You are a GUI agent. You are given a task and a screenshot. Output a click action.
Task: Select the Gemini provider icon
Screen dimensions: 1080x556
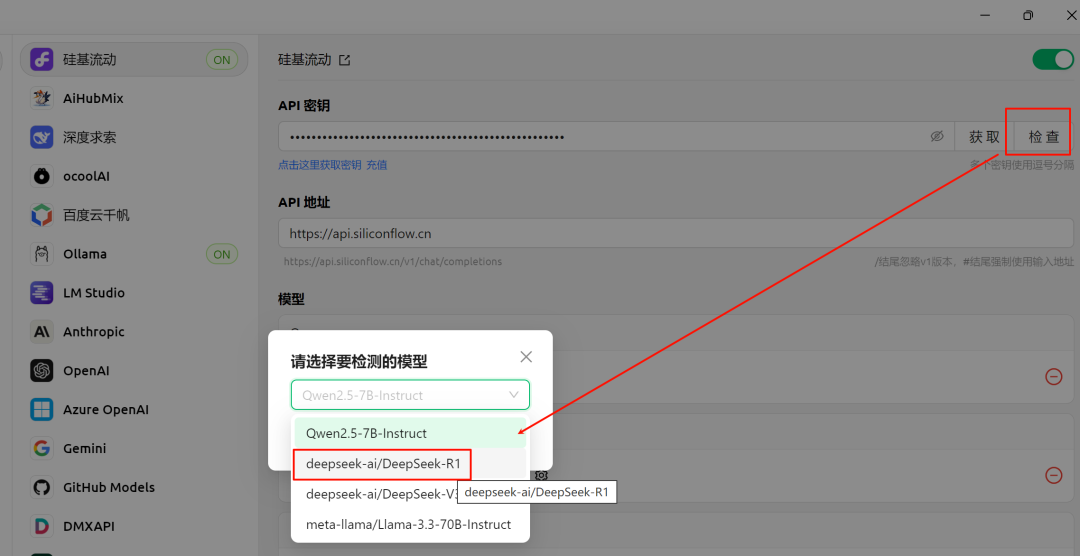pos(41,449)
